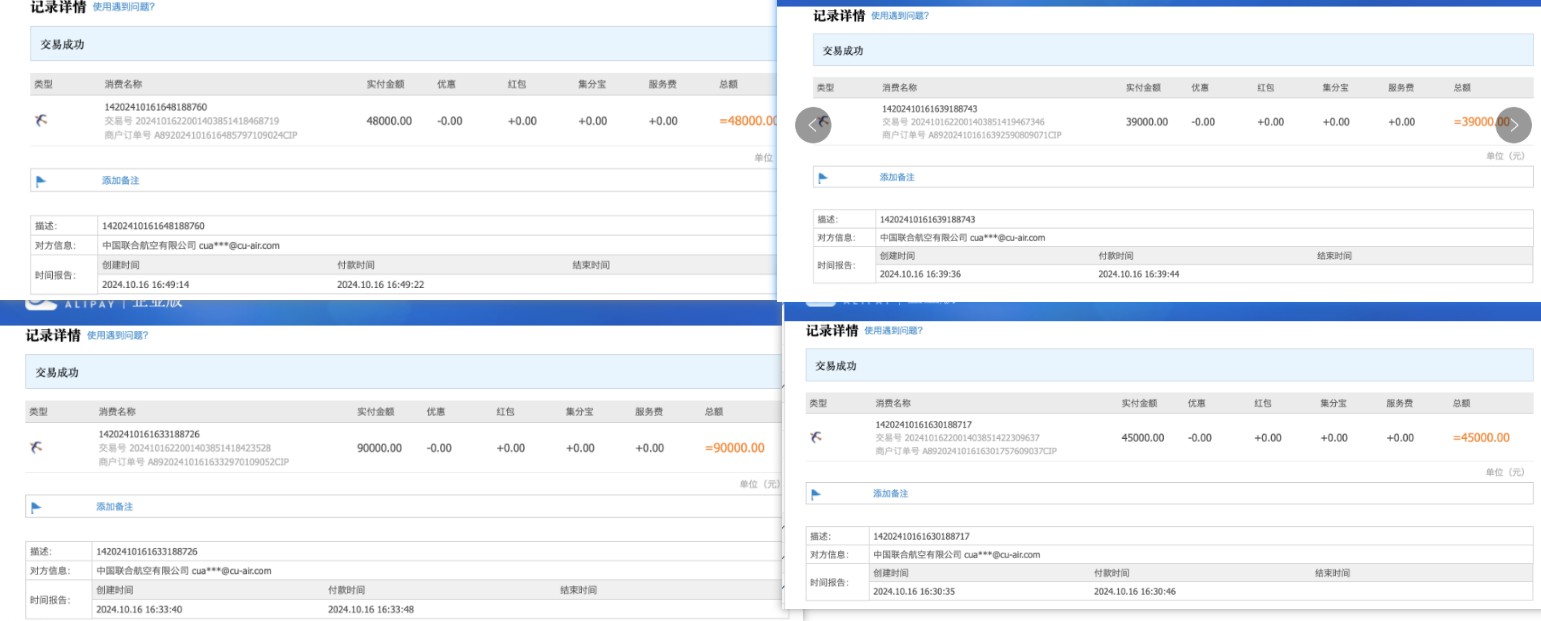Click 添加备注 under the 39000.00 transaction
Image resolution: width=1541 pixels, height=621 pixels.
tap(897, 178)
